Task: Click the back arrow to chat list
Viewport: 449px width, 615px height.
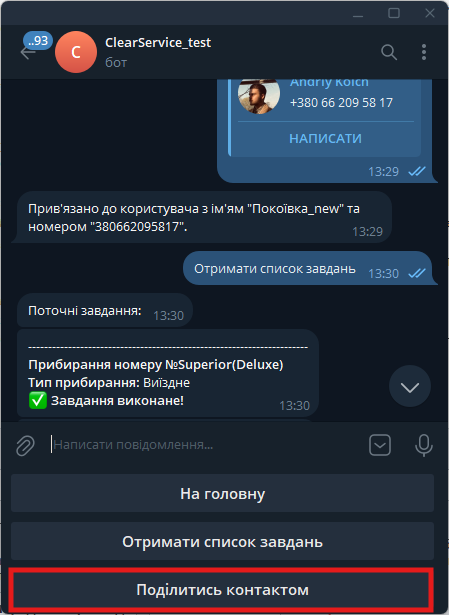Action: (27, 53)
